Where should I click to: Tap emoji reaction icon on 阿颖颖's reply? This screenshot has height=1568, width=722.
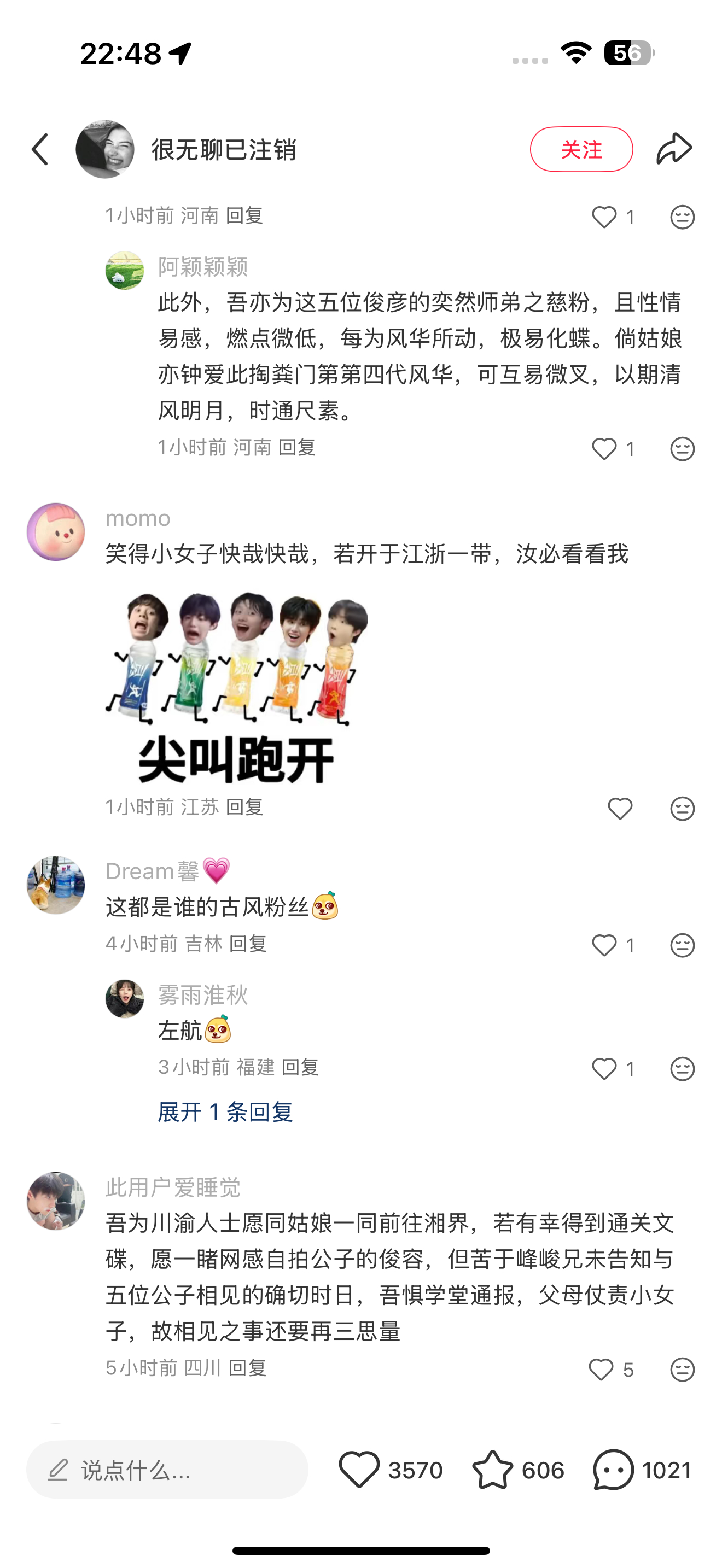(683, 449)
